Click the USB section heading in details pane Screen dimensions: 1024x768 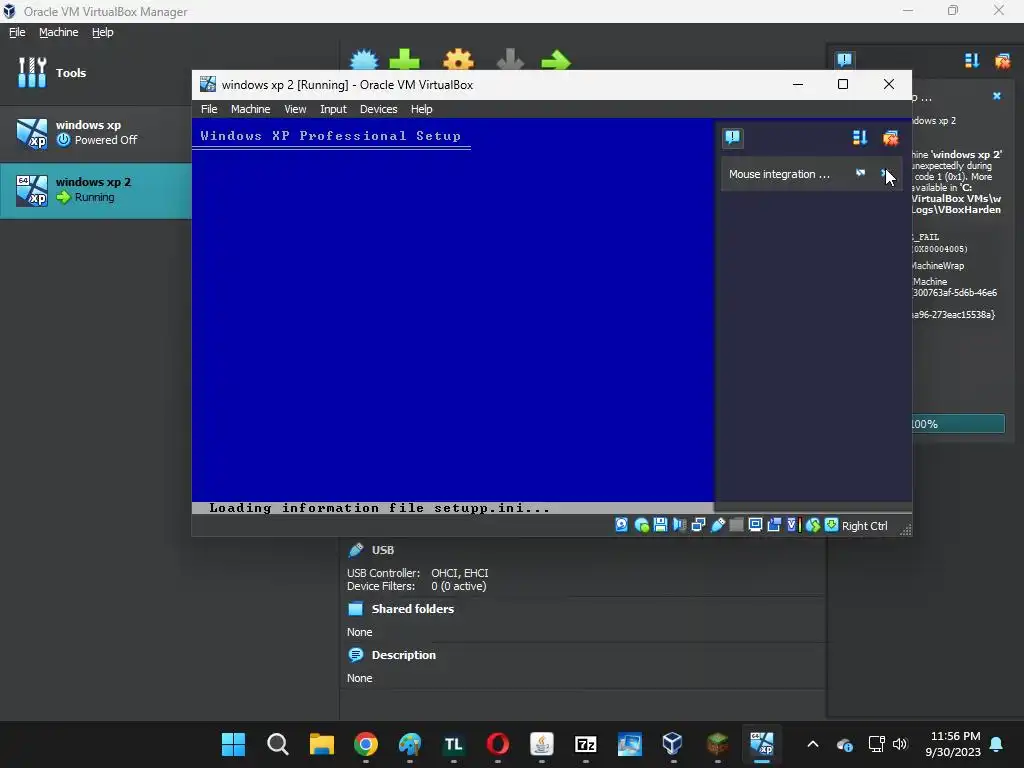coord(383,550)
